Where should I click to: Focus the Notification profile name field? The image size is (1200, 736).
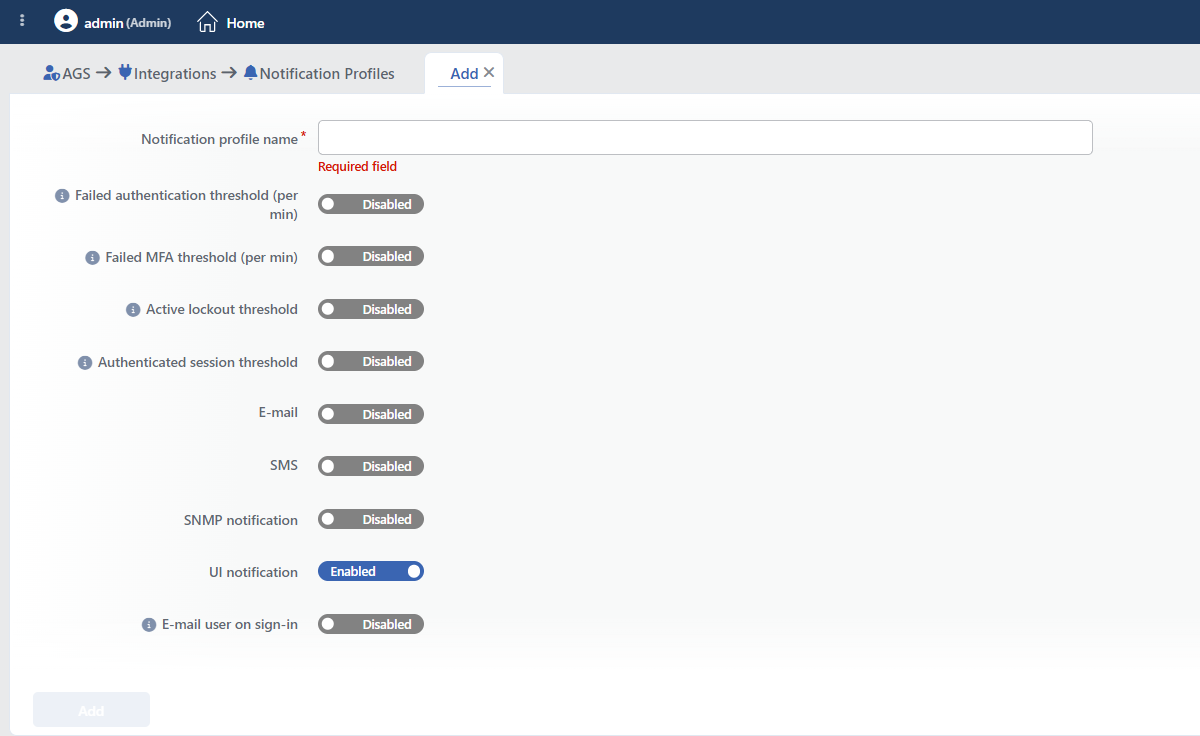[x=705, y=138]
